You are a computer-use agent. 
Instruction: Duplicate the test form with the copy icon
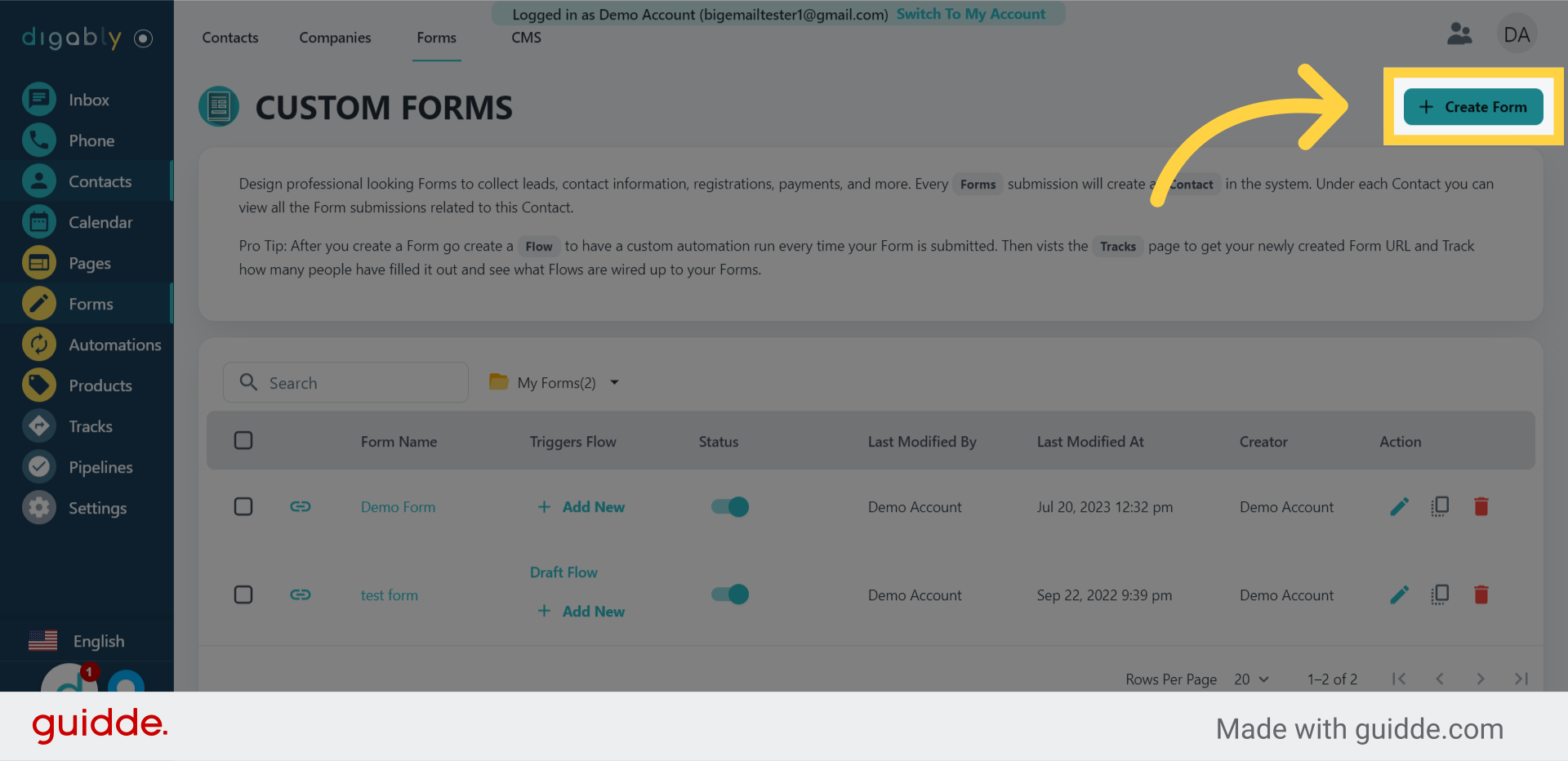click(x=1440, y=594)
